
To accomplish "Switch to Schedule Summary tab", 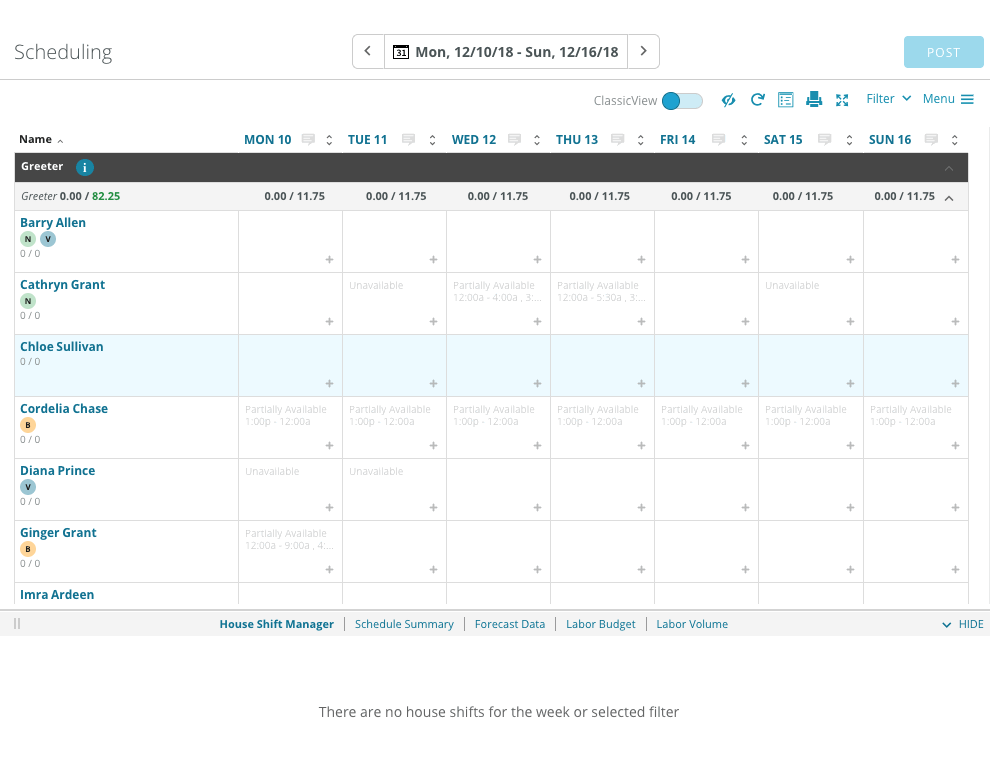I will coord(404,624).
